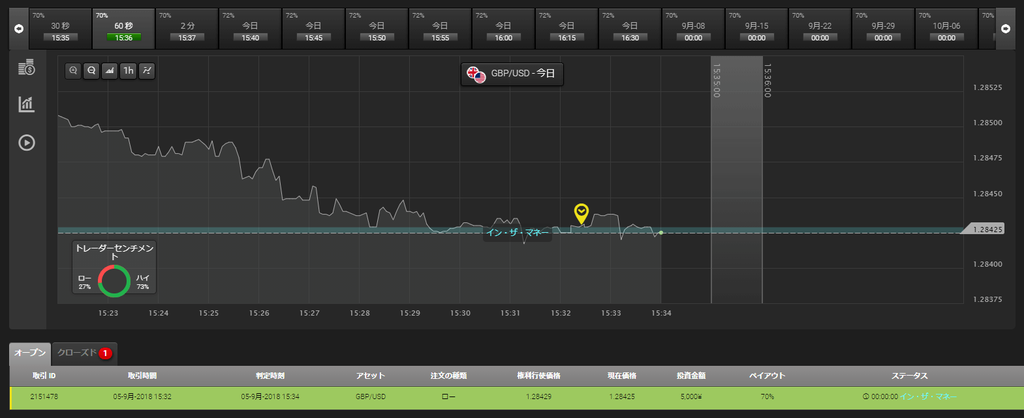
Task: Click trade ID 2151478 cell
Action: pyautogui.click(x=44, y=396)
